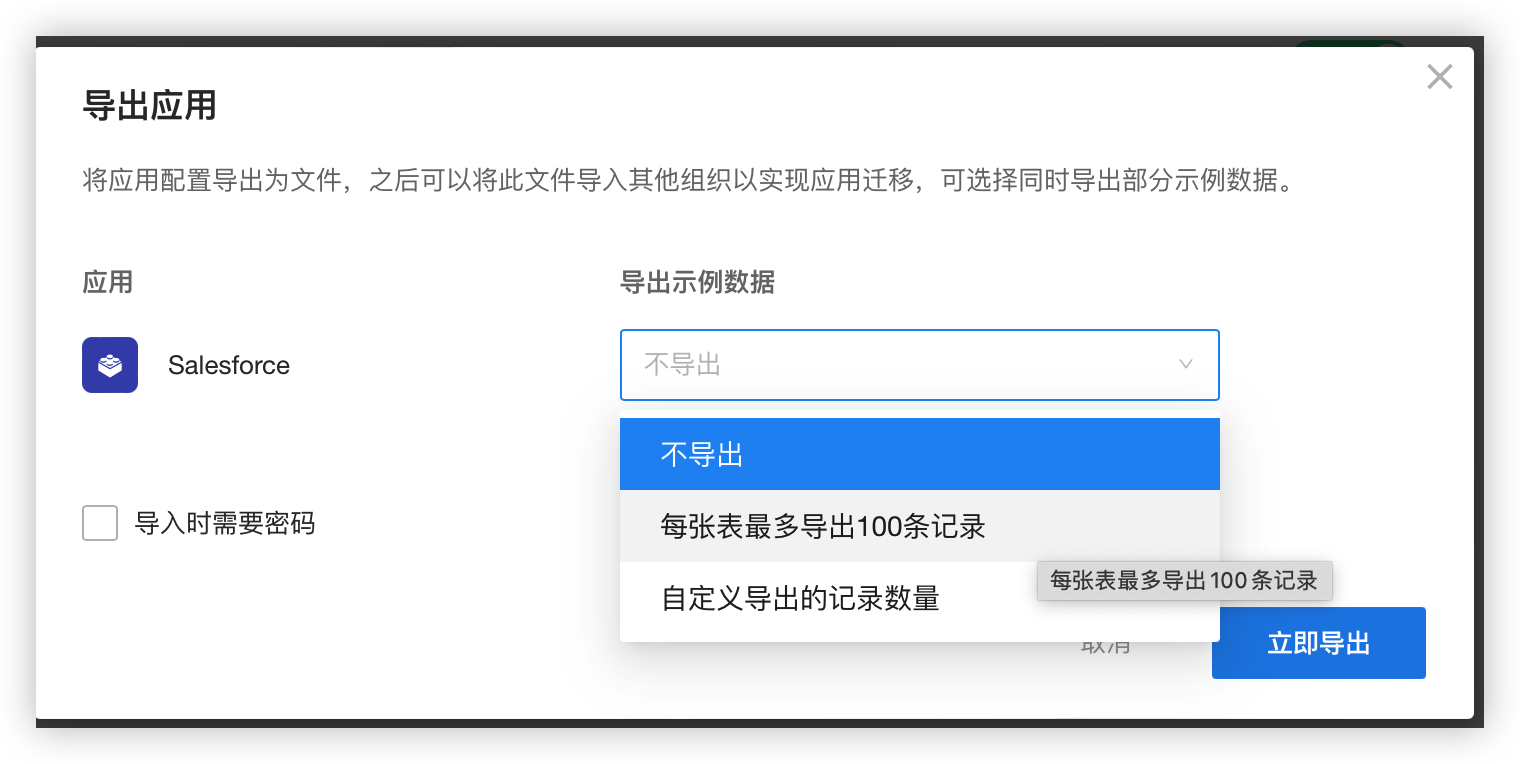Screen dimensions: 1520x764
Task: Click the Salesforce application name text
Action: [229, 365]
